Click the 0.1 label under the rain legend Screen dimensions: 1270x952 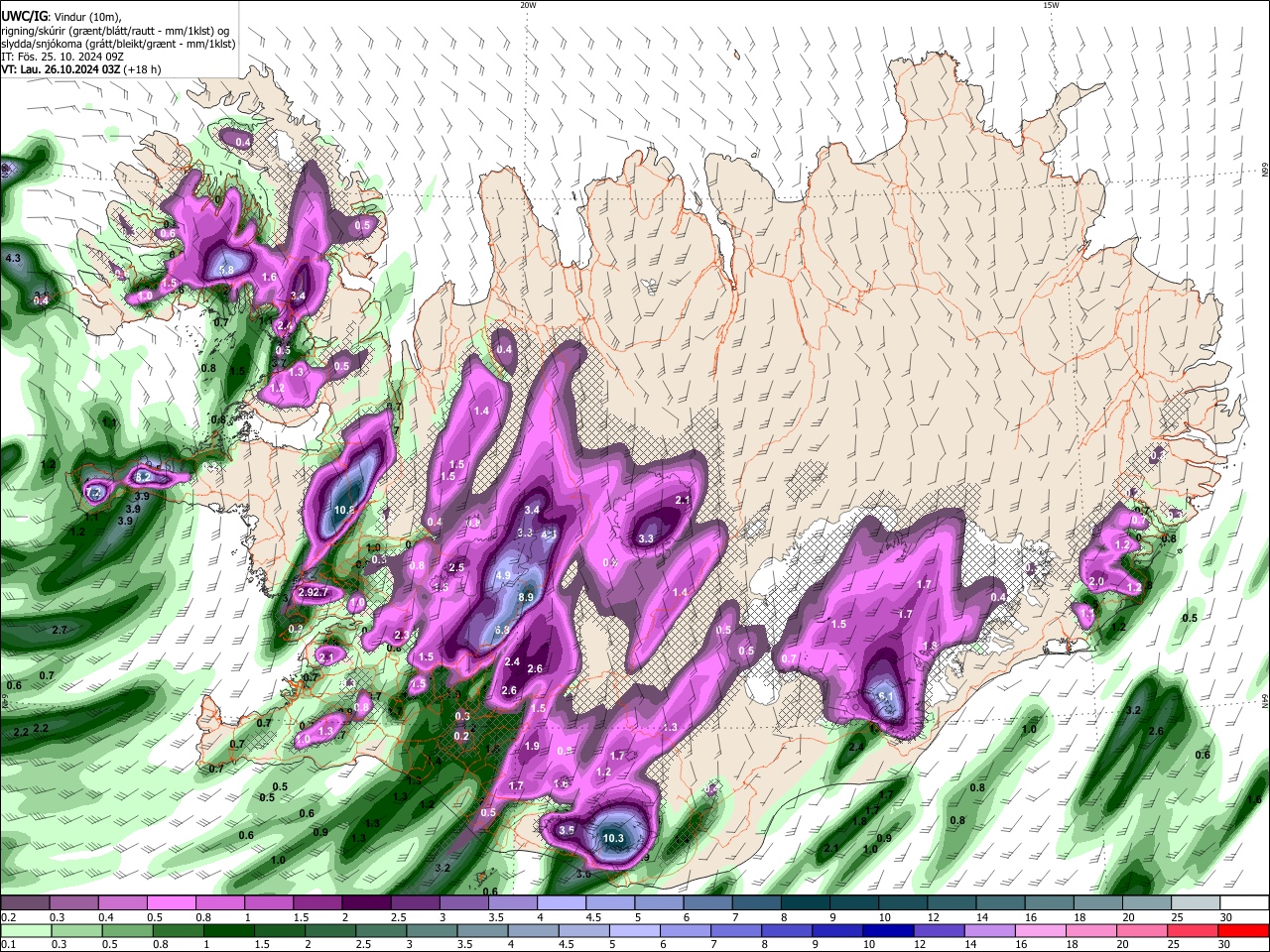[x=7, y=945]
